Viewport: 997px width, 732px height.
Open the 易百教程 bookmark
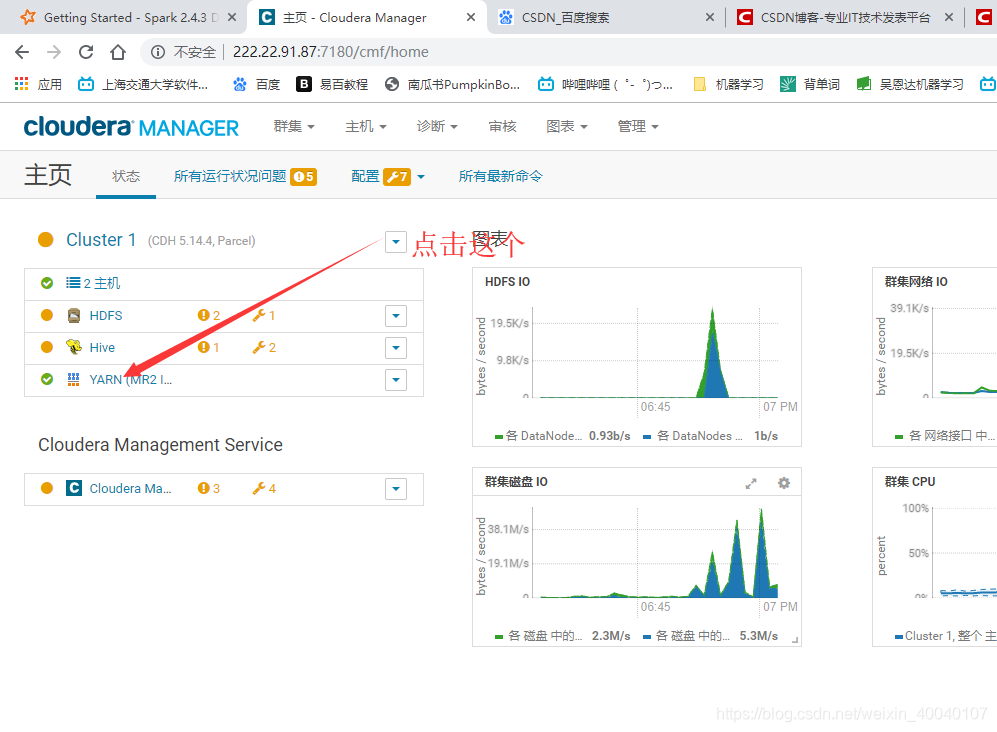coord(332,84)
